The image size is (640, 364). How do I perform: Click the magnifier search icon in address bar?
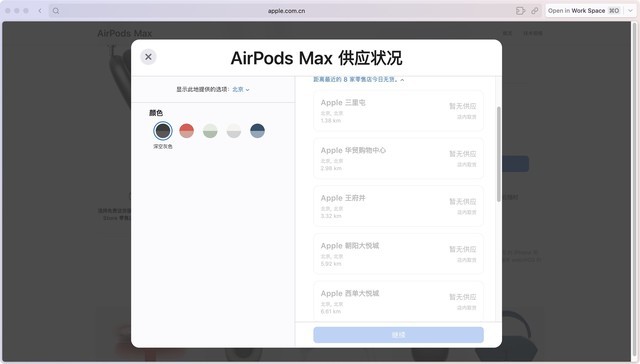click(x=56, y=11)
